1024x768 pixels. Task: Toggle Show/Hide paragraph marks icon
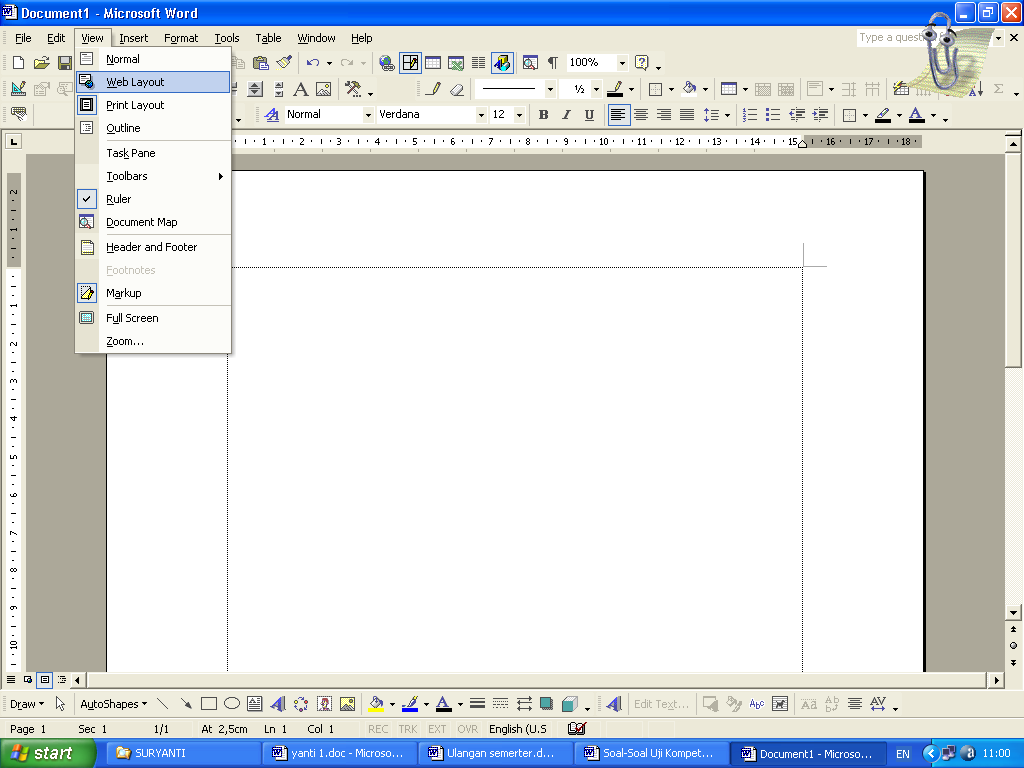coord(552,63)
